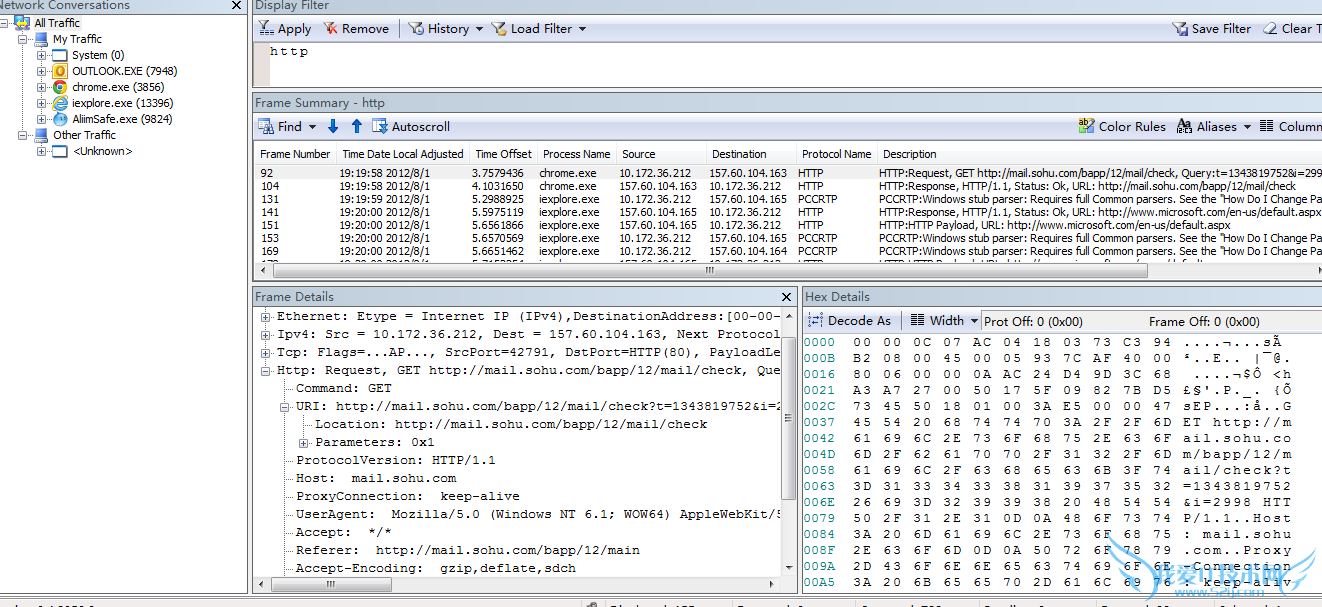Open the Load Filter dropdown

(539, 29)
